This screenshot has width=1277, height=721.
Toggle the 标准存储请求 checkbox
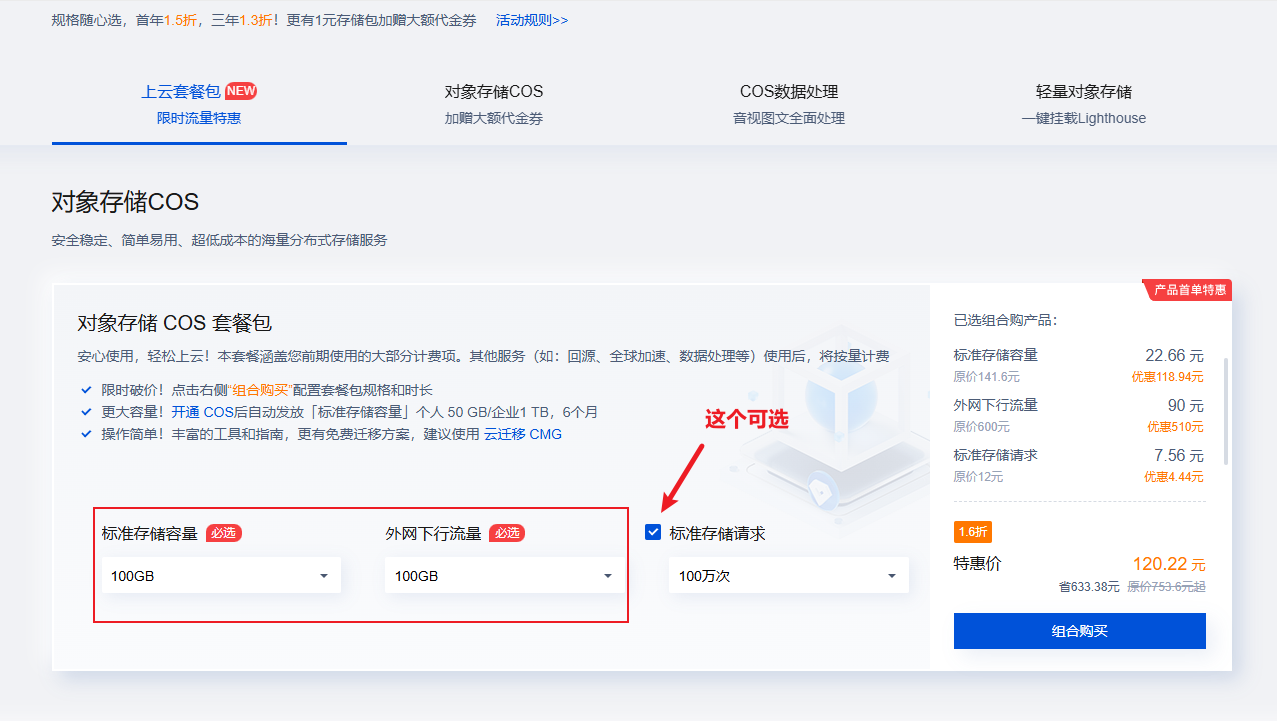(654, 533)
